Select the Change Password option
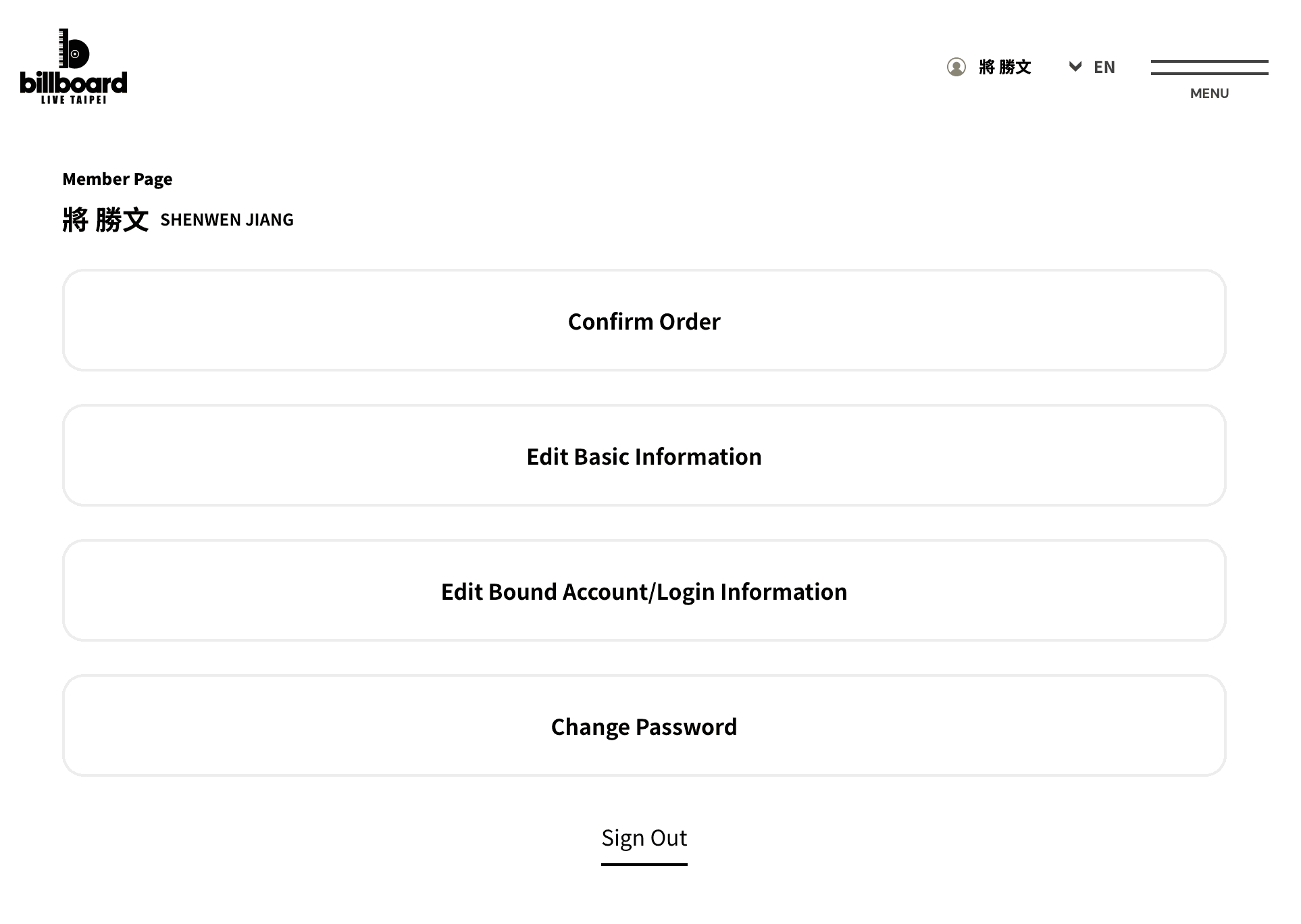This screenshot has width=1301, height=924. click(644, 726)
